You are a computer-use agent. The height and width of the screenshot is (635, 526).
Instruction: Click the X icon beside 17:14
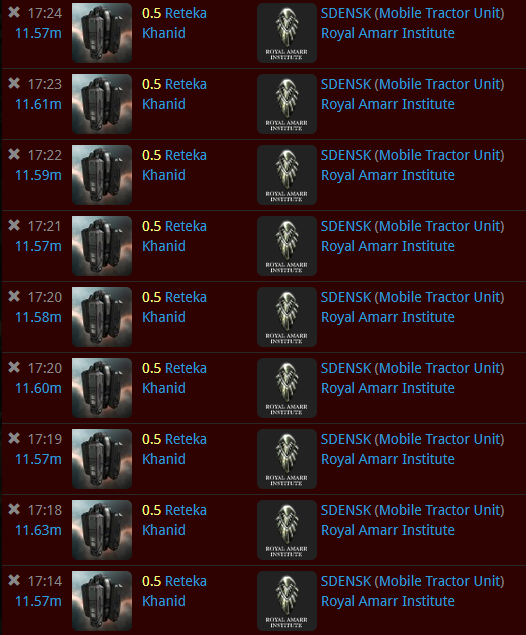(x=14, y=580)
